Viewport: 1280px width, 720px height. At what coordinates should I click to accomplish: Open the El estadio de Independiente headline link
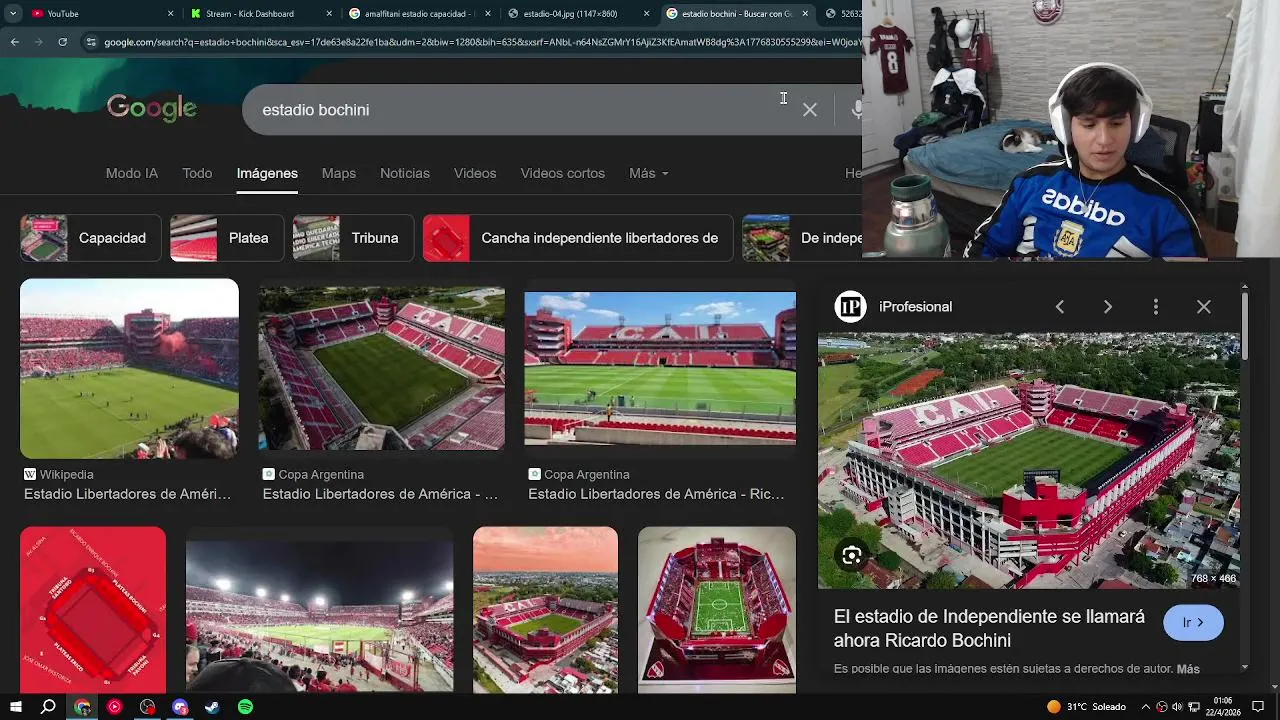click(x=989, y=629)
